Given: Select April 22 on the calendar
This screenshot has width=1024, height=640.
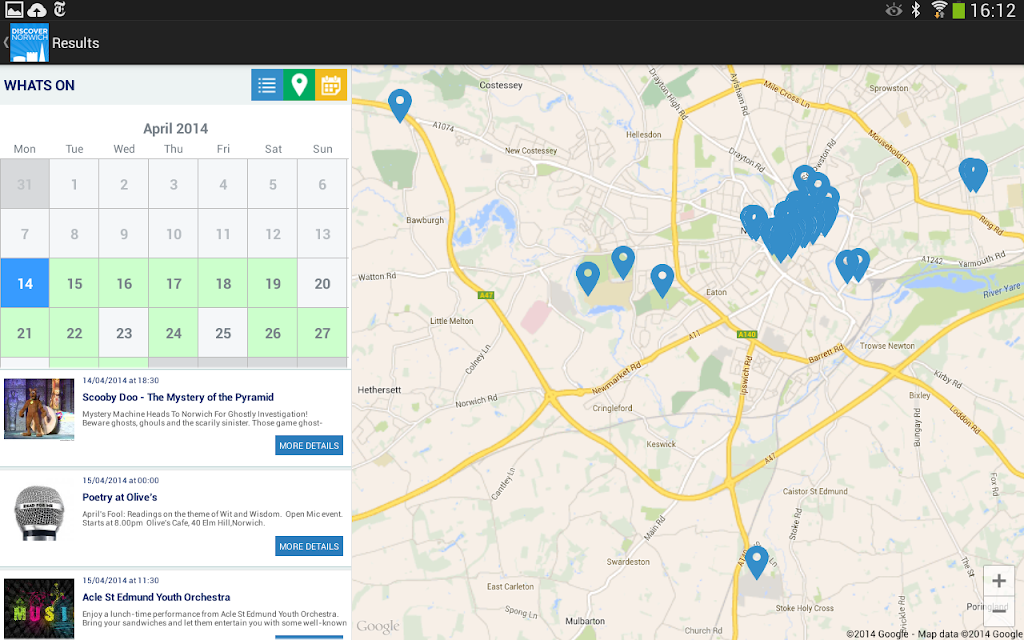Looking at the screenshot, I should [x=74, y=333].
